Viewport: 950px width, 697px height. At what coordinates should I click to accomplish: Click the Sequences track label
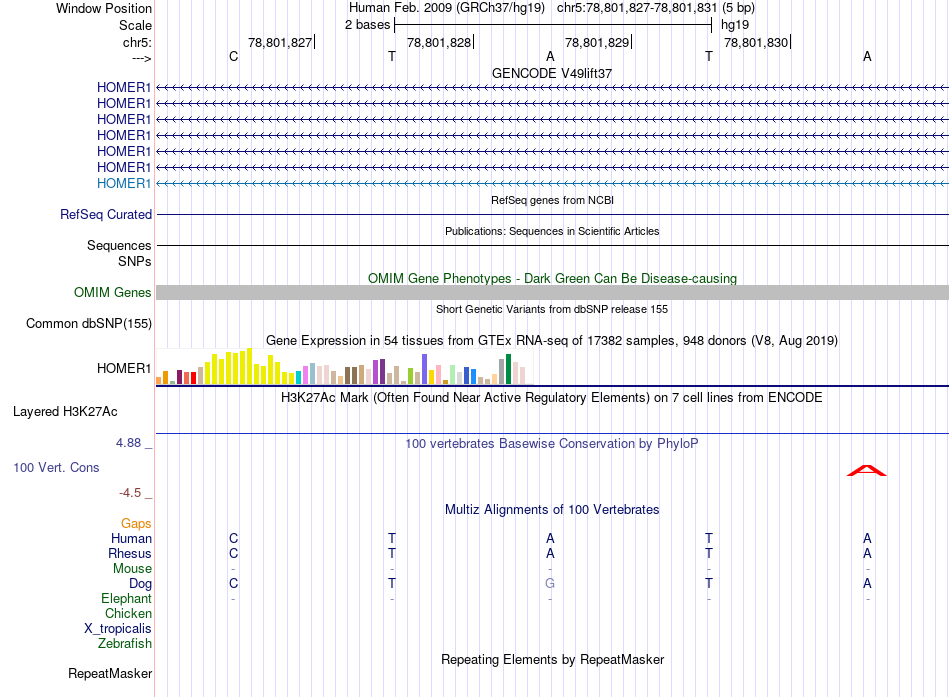click(119, 245)
